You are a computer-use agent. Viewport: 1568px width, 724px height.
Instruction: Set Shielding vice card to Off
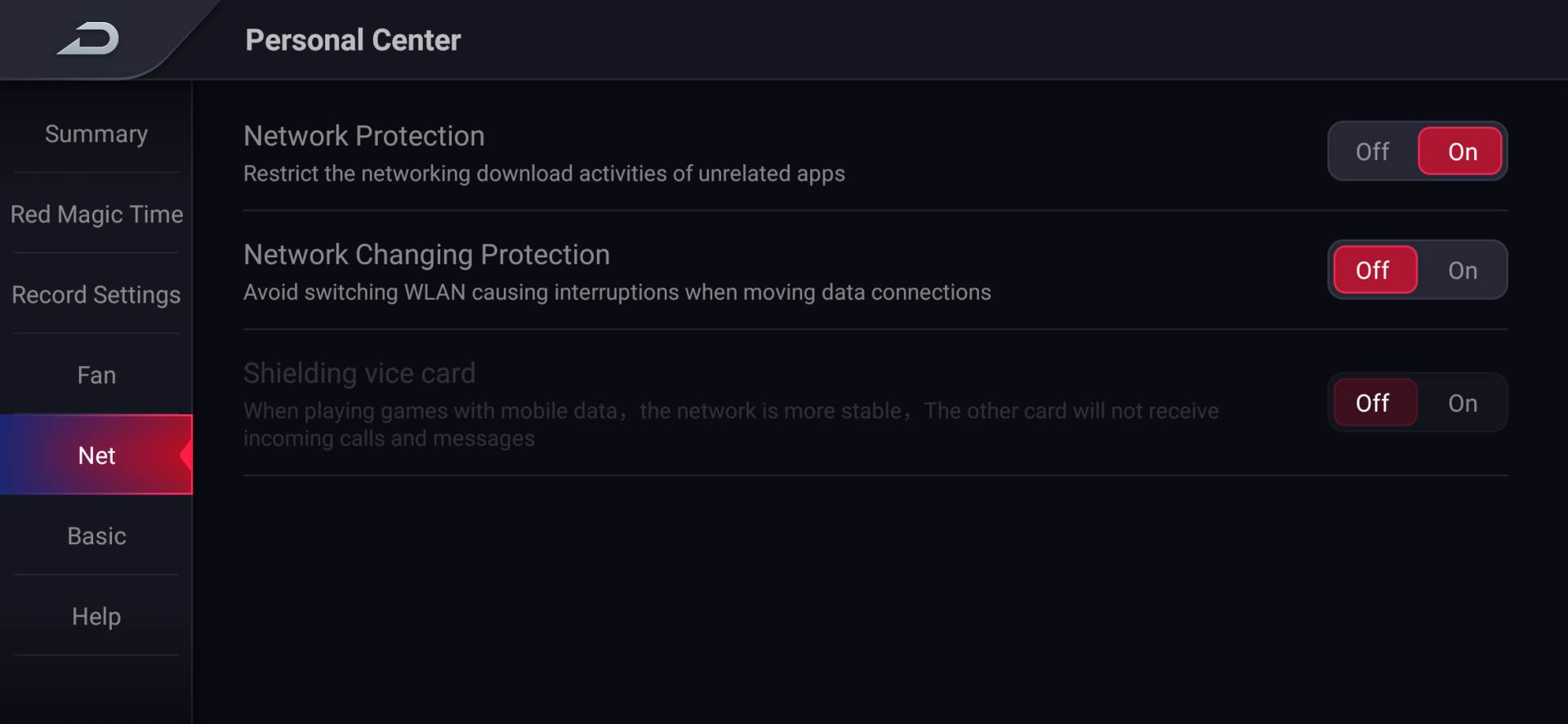[x=1372, y=403]
